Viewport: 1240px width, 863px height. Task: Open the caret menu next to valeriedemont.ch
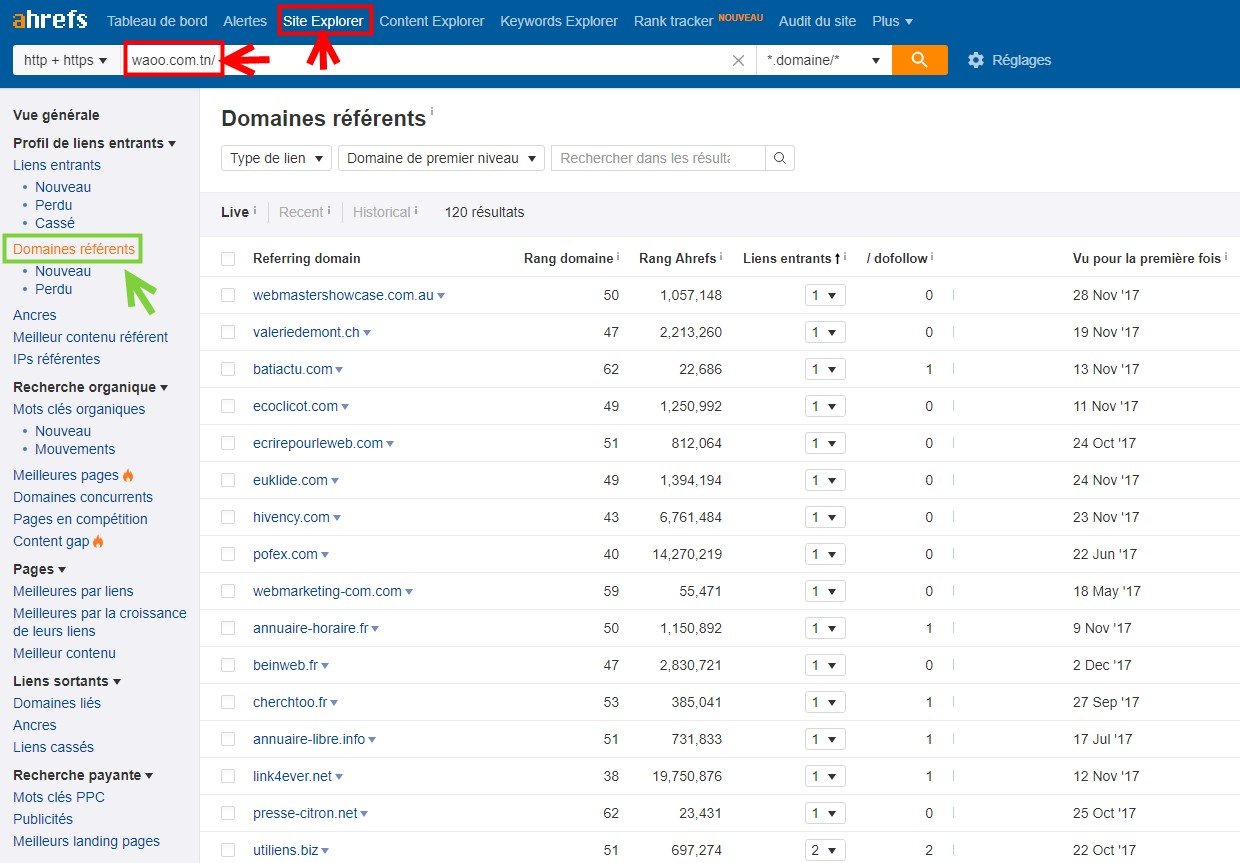[367, 333]
